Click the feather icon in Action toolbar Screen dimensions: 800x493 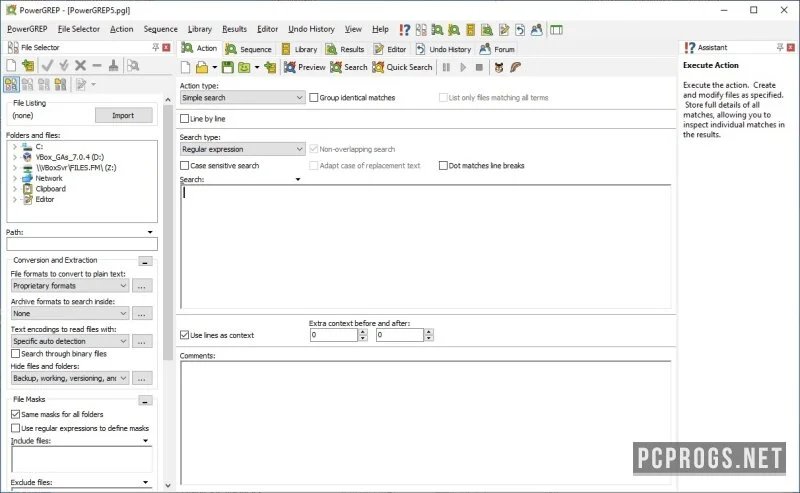pyautogui.click(x=515, y=67)
